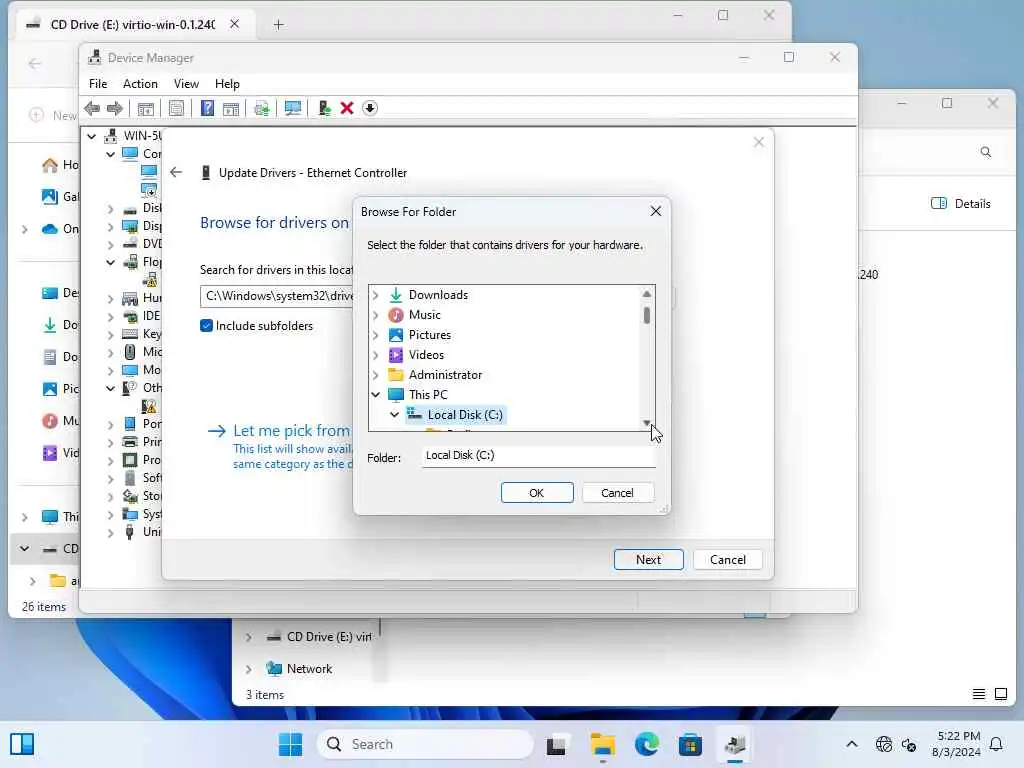Screen dimensions: 1024x768
Task: Open the File menu in Device Manager
Action: click(x=98, y=84)
